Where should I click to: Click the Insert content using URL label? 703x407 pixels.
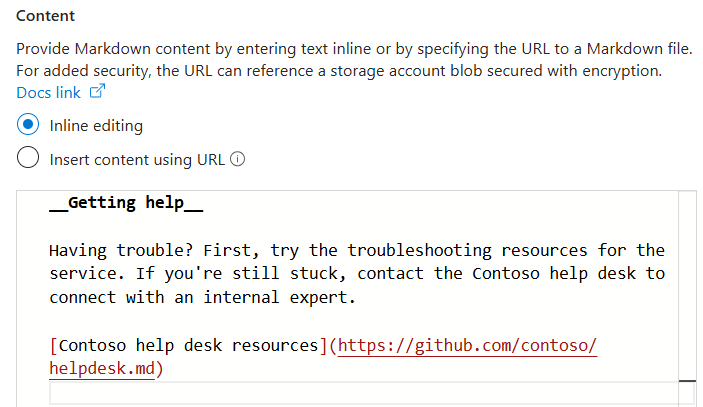pyautogui.click(x=137, y=159)
